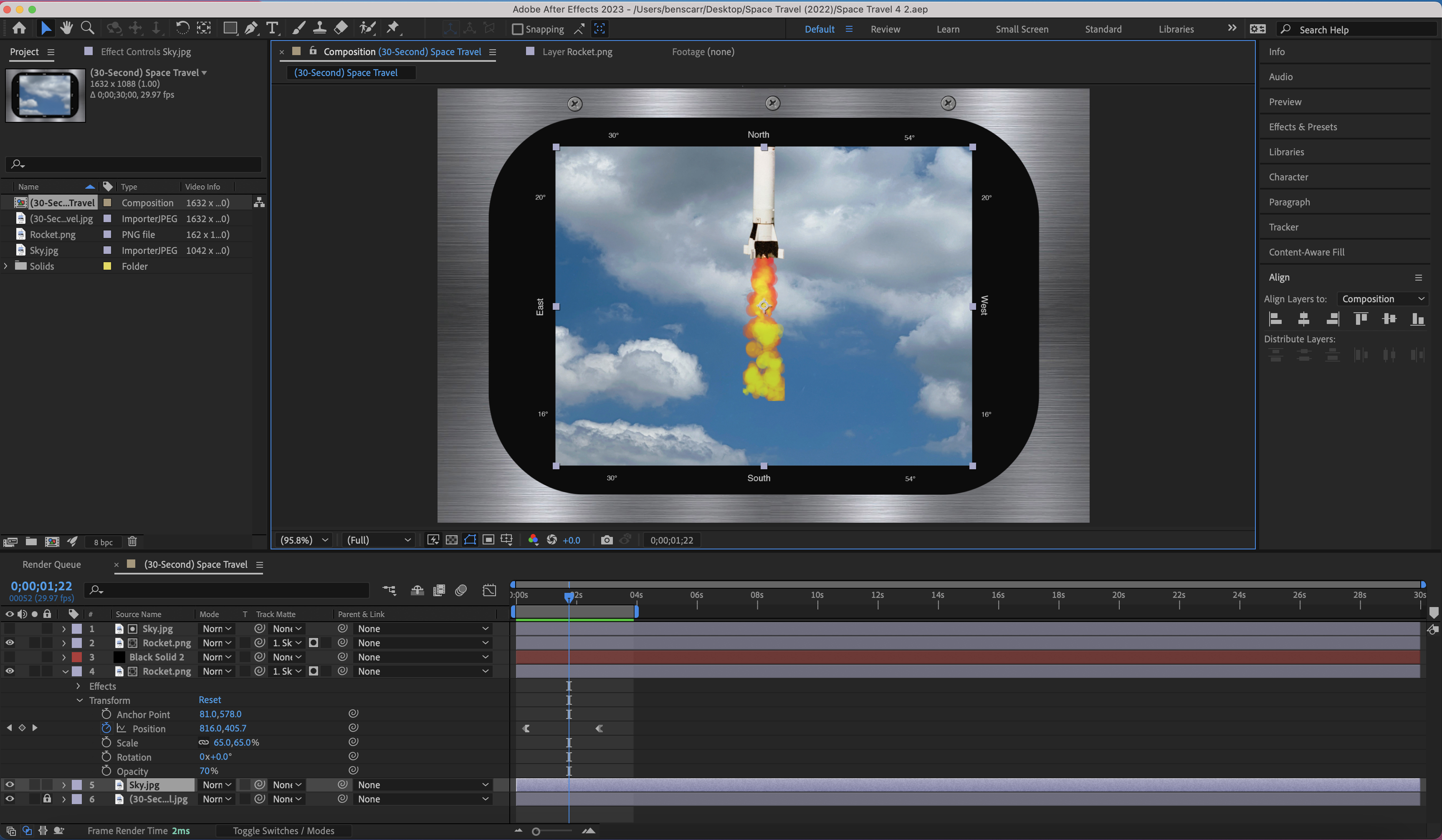Collapse the Transform properties of Rocket.png
Viewport: 1442px width, 840px height.
click(80, 700)
